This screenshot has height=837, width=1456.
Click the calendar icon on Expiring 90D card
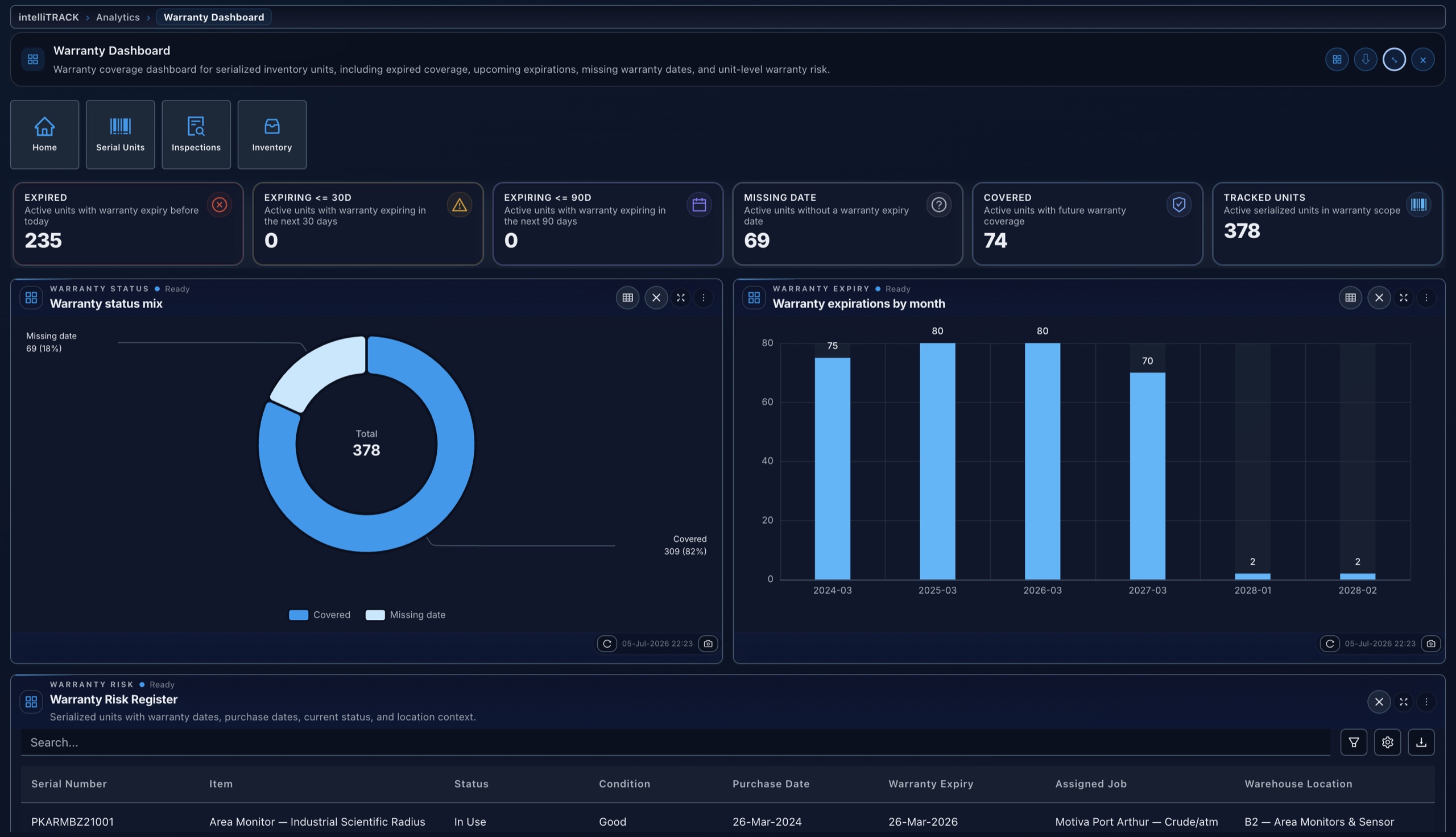coord(699,205)
